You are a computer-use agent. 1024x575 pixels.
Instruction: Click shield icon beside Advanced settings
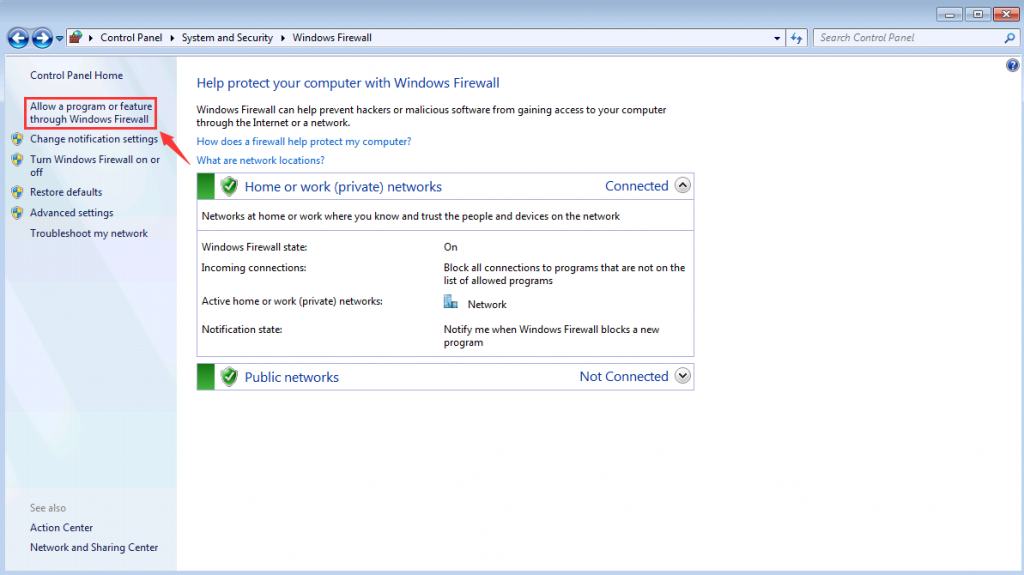tap(17, 213)
